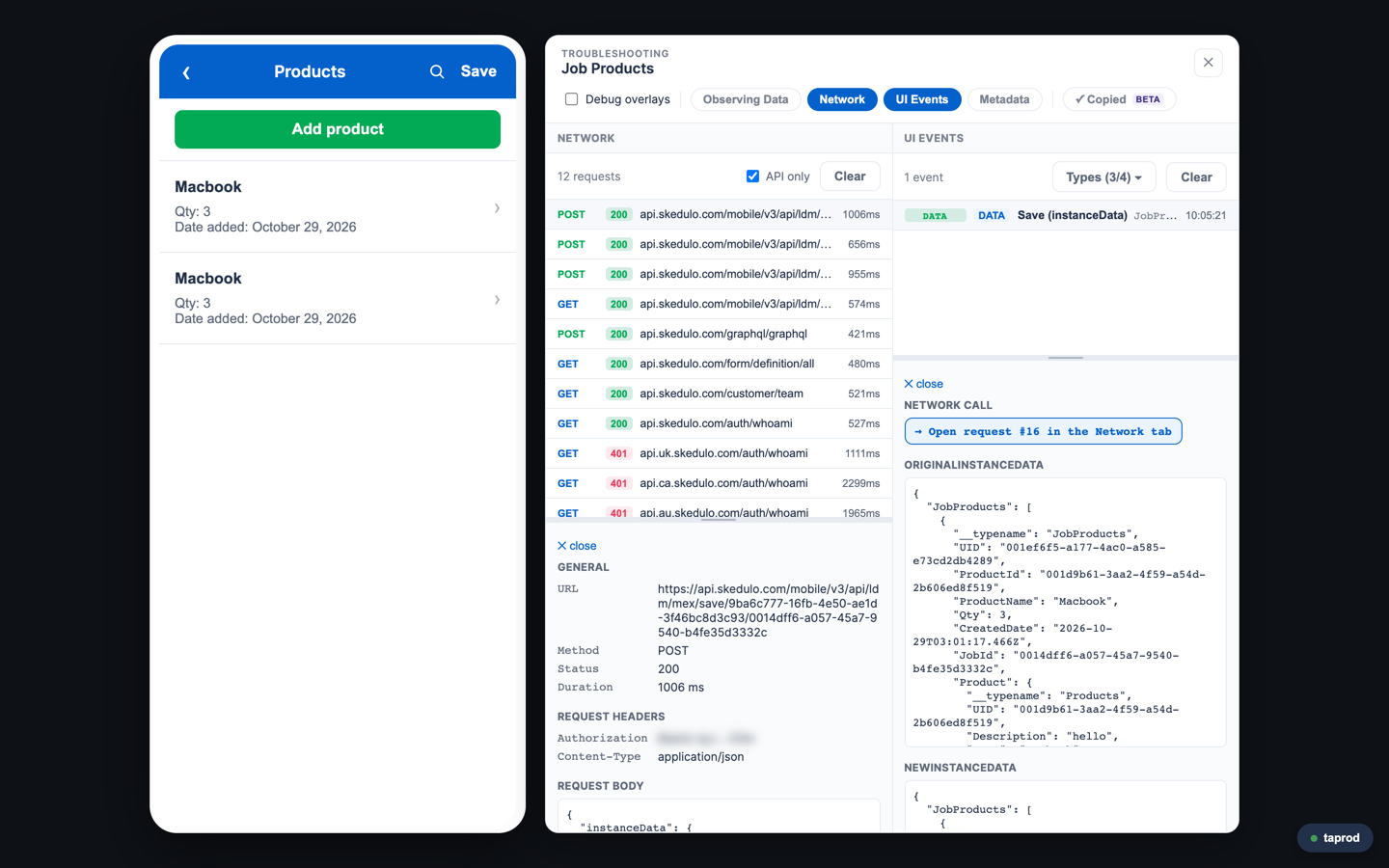Select the api.skedulo.com auth/whoami 200 request

(x=719, y=424)
